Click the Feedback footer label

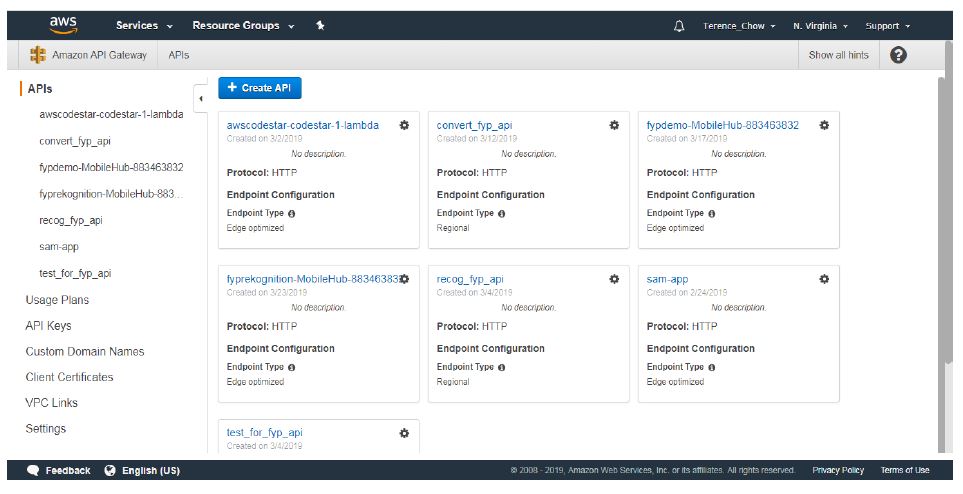point(68,470)
